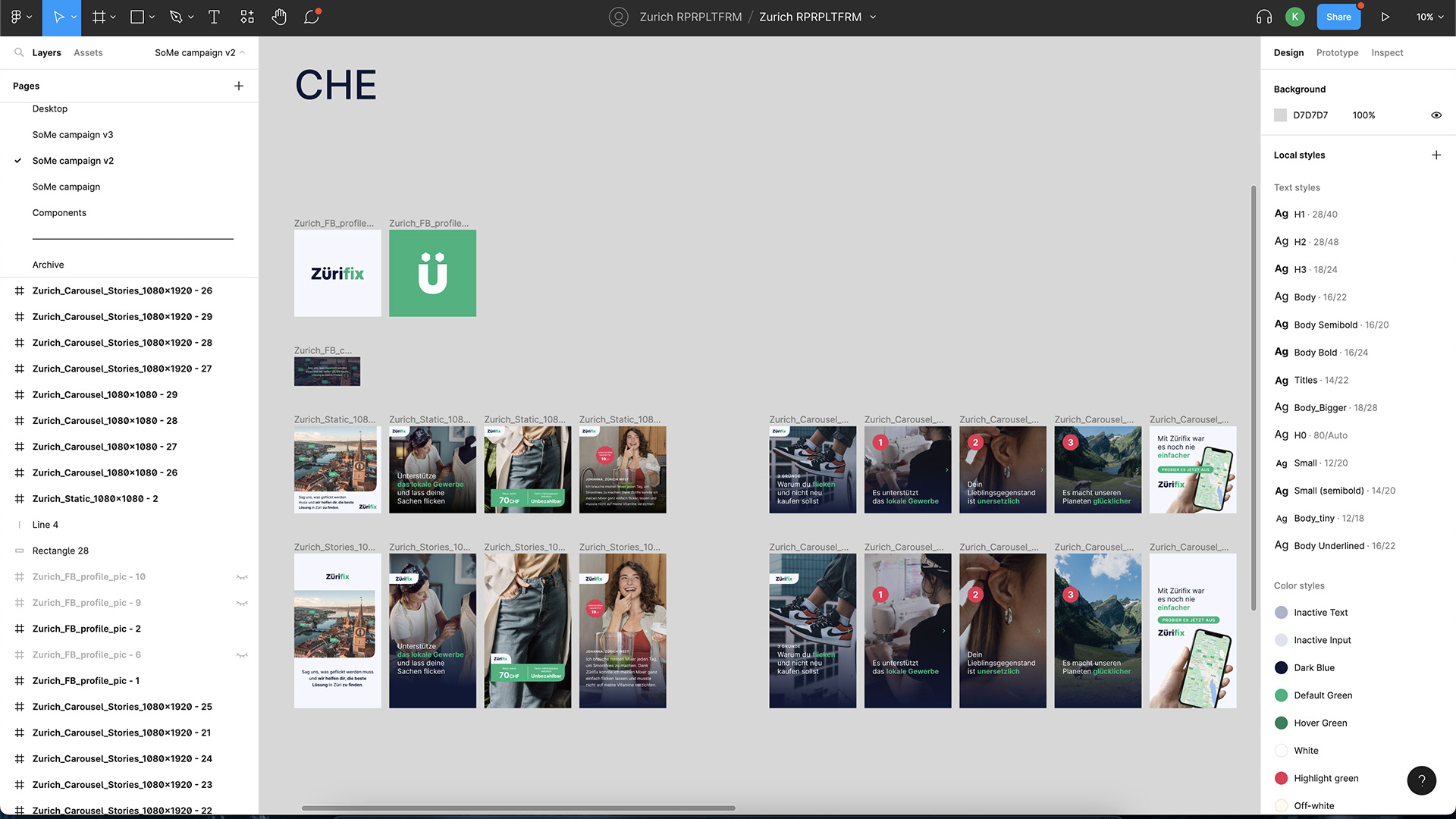Switch to the Prototype tab
The height and width of the screenshot is (819, 1456).
tap(1337, 52)
